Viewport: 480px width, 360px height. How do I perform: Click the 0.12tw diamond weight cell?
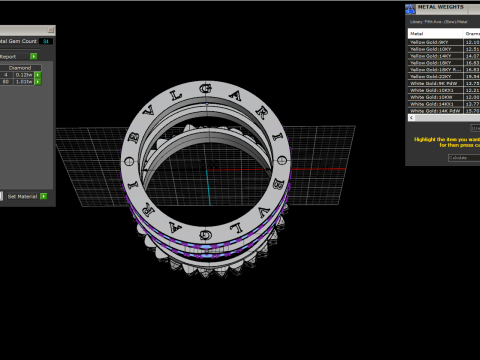[x=24, y=75]
